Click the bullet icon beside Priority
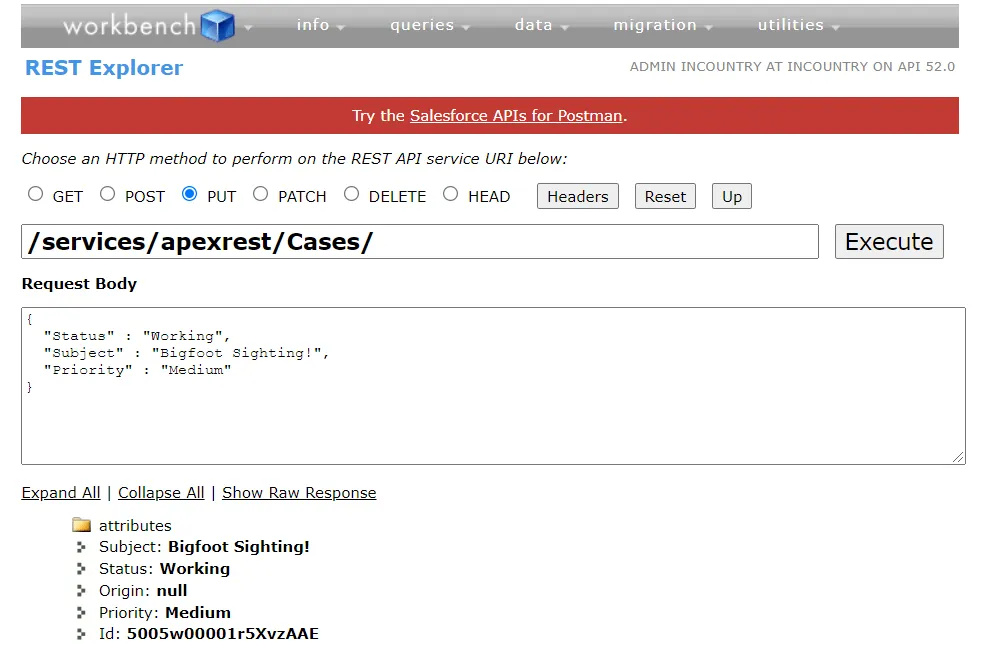 coord(82,613)
